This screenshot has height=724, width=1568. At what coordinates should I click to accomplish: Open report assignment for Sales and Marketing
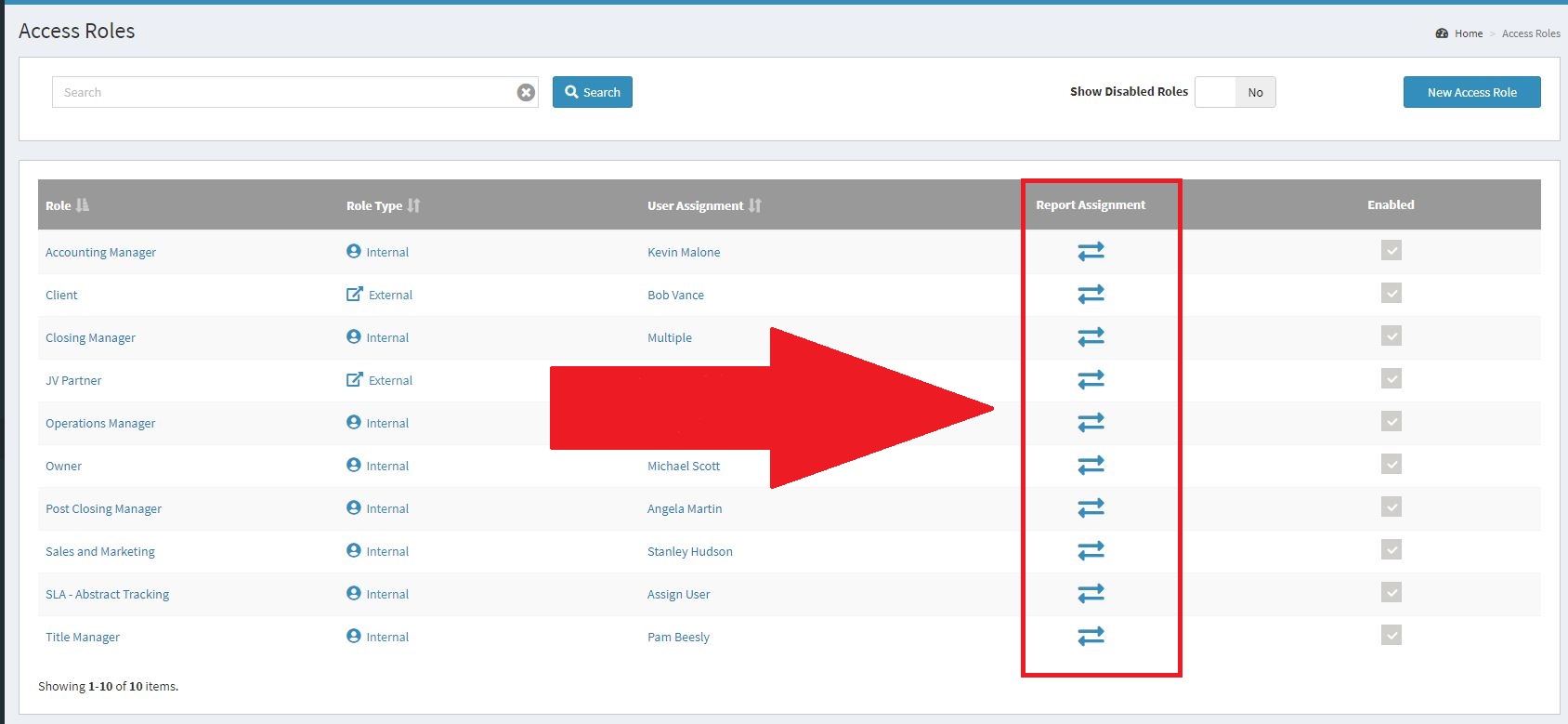1091,551
